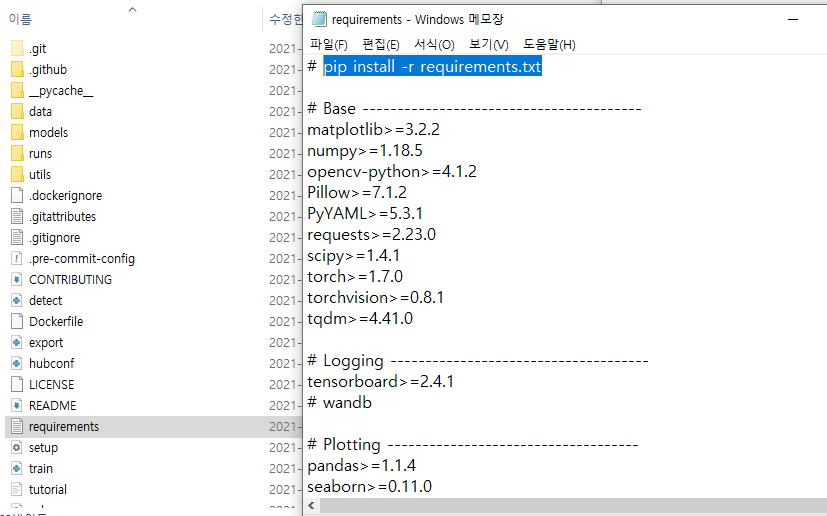Click the CONTRIBUTING markdown file icon

tap(17, 280)
